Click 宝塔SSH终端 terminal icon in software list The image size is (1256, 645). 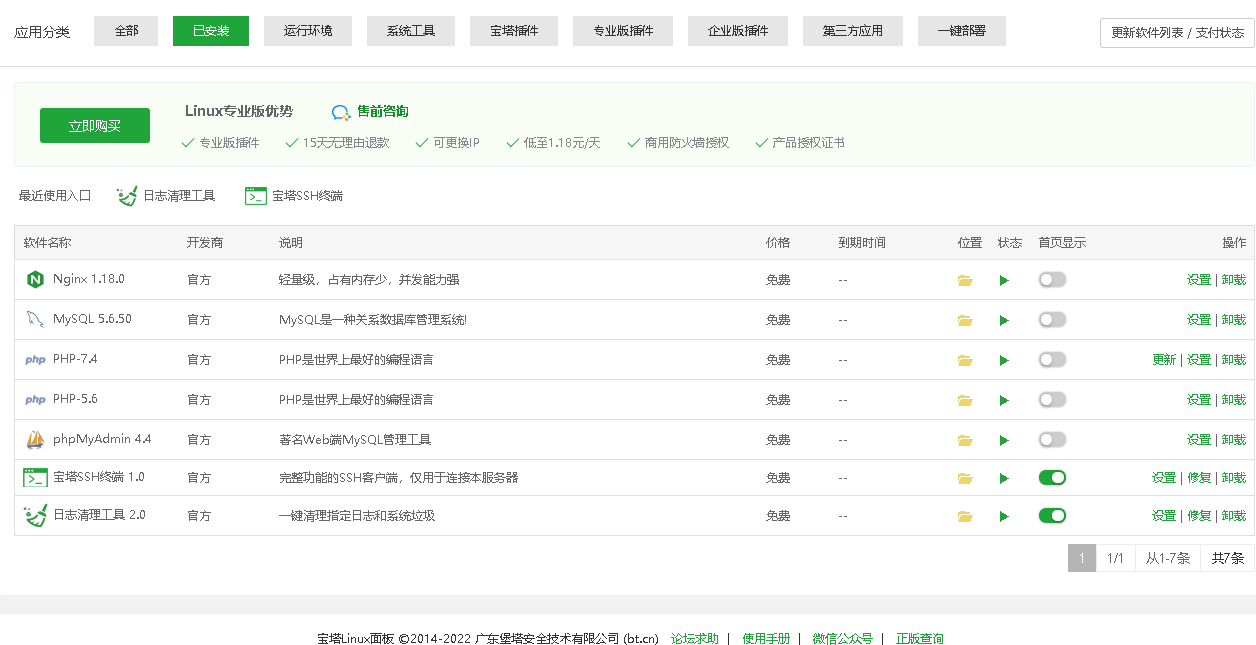[x=35, y=478]
